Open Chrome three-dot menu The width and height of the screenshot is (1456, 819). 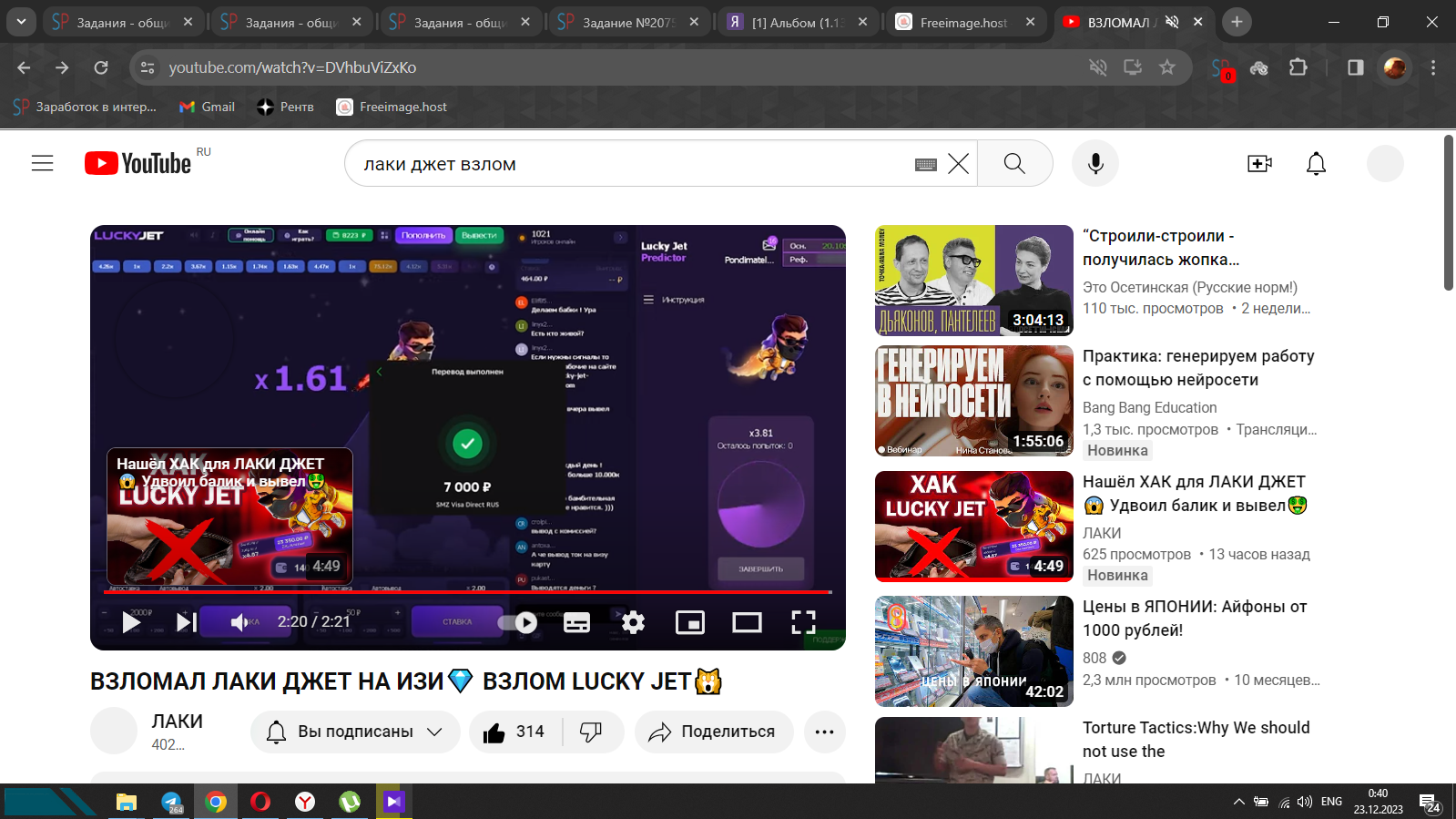click(x=1432, y=67)
